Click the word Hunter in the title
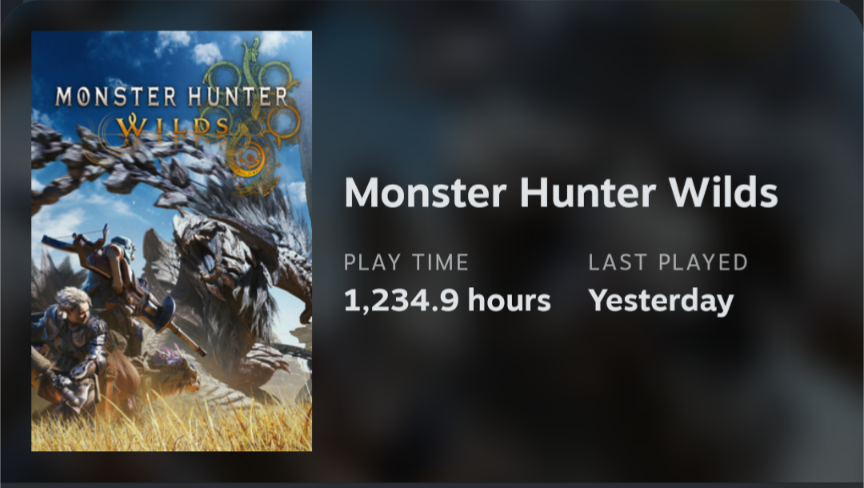This screenshot has width=864, height=488. tap(588, 193)
